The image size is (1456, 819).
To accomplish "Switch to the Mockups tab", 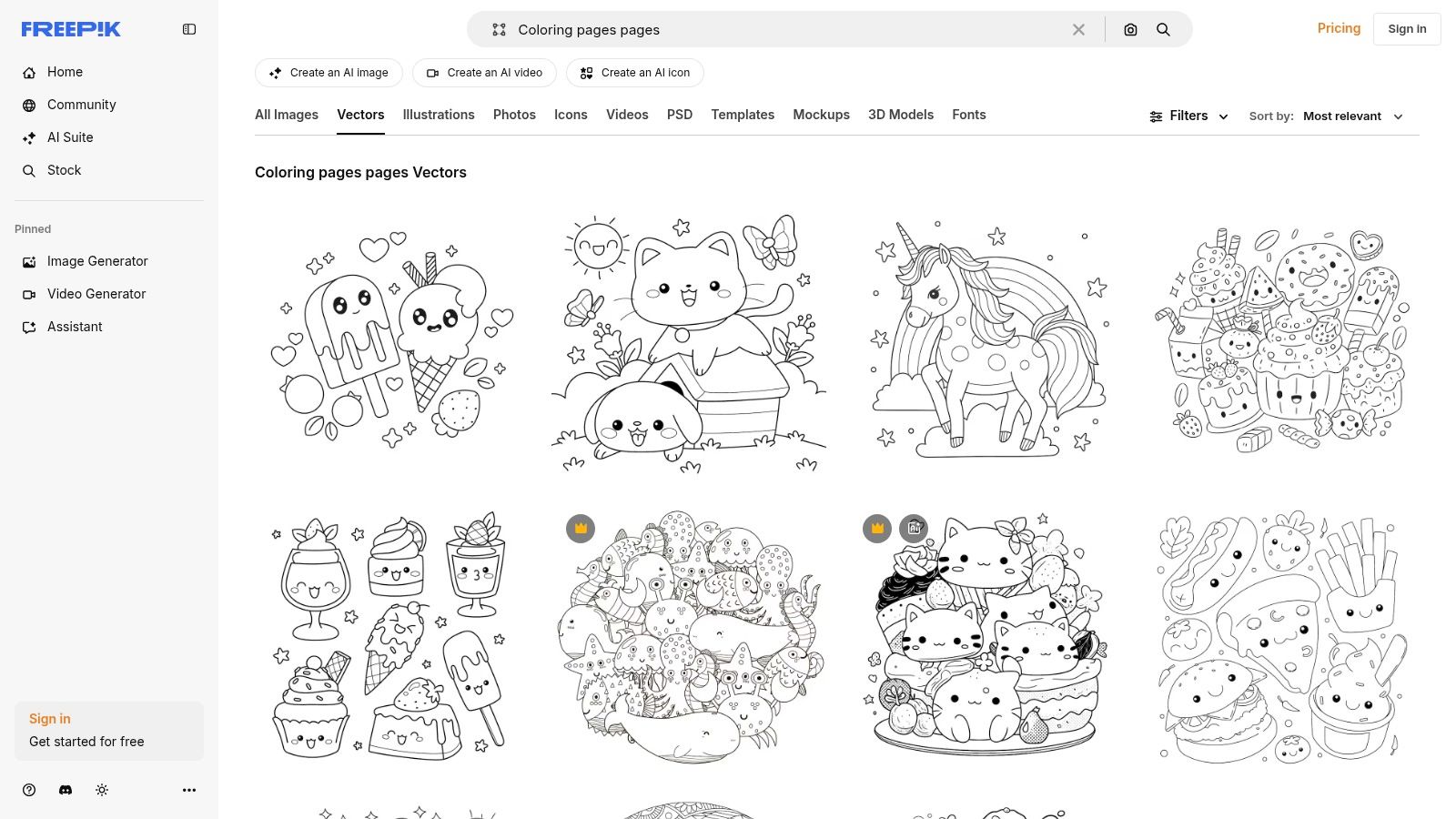I will coord(821,115).
